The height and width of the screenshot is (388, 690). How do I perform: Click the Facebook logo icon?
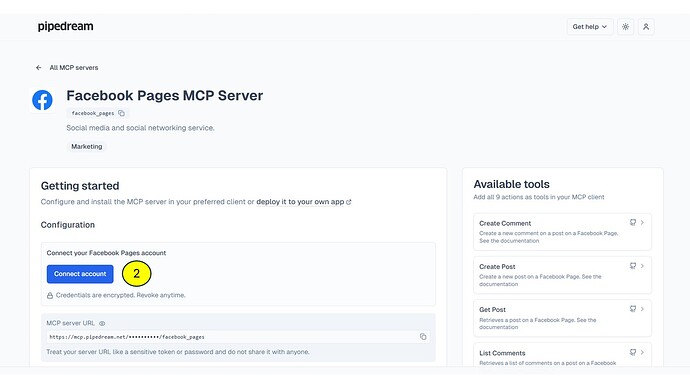point(42,100)
